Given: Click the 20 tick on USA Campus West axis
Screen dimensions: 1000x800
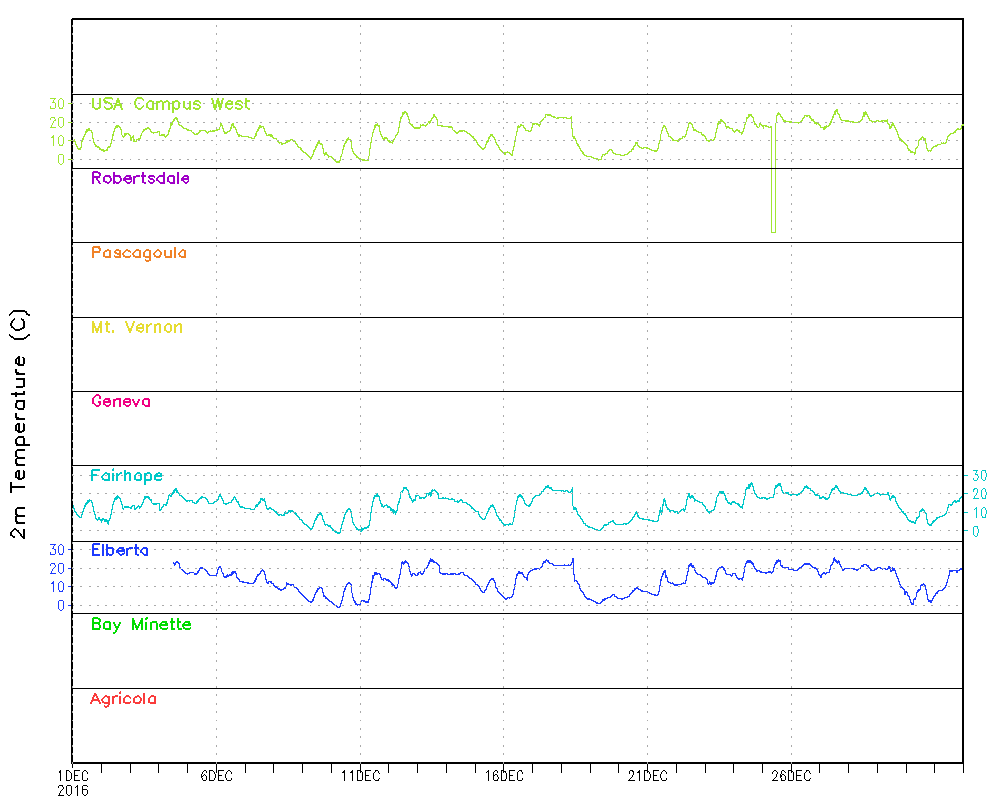Looking at the screenshot, I should click(x=56, y=122).
